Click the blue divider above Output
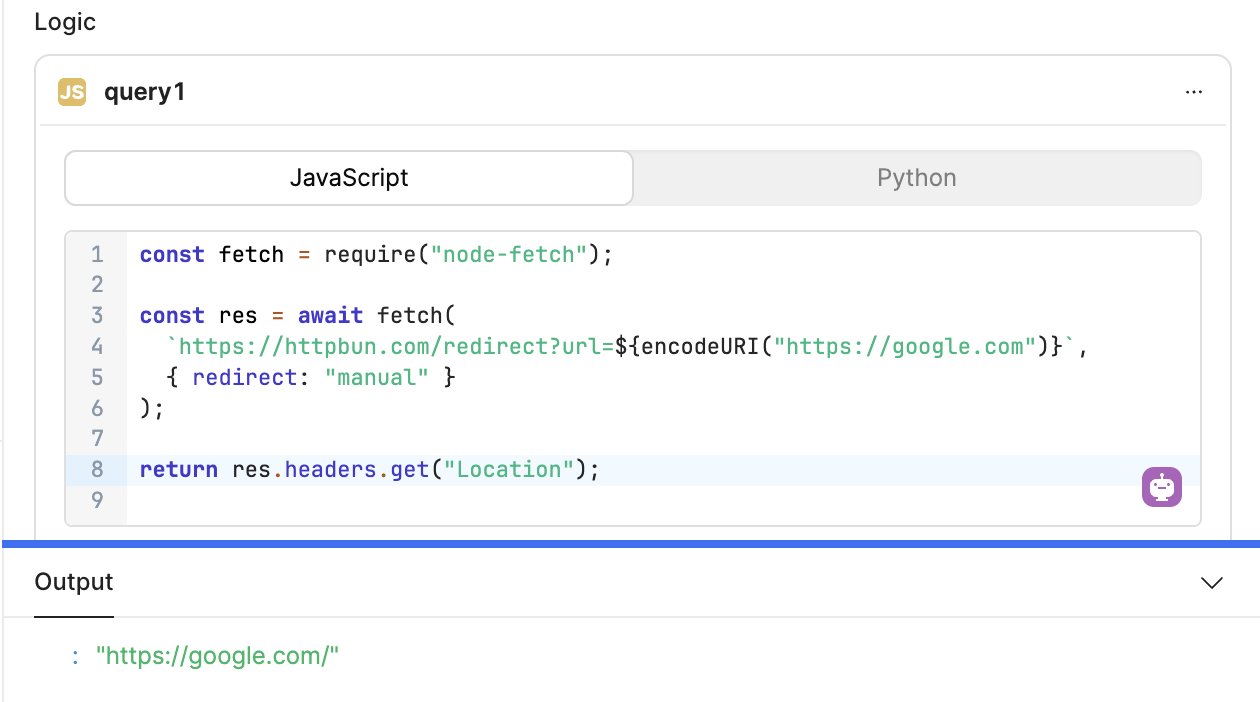 630,544
